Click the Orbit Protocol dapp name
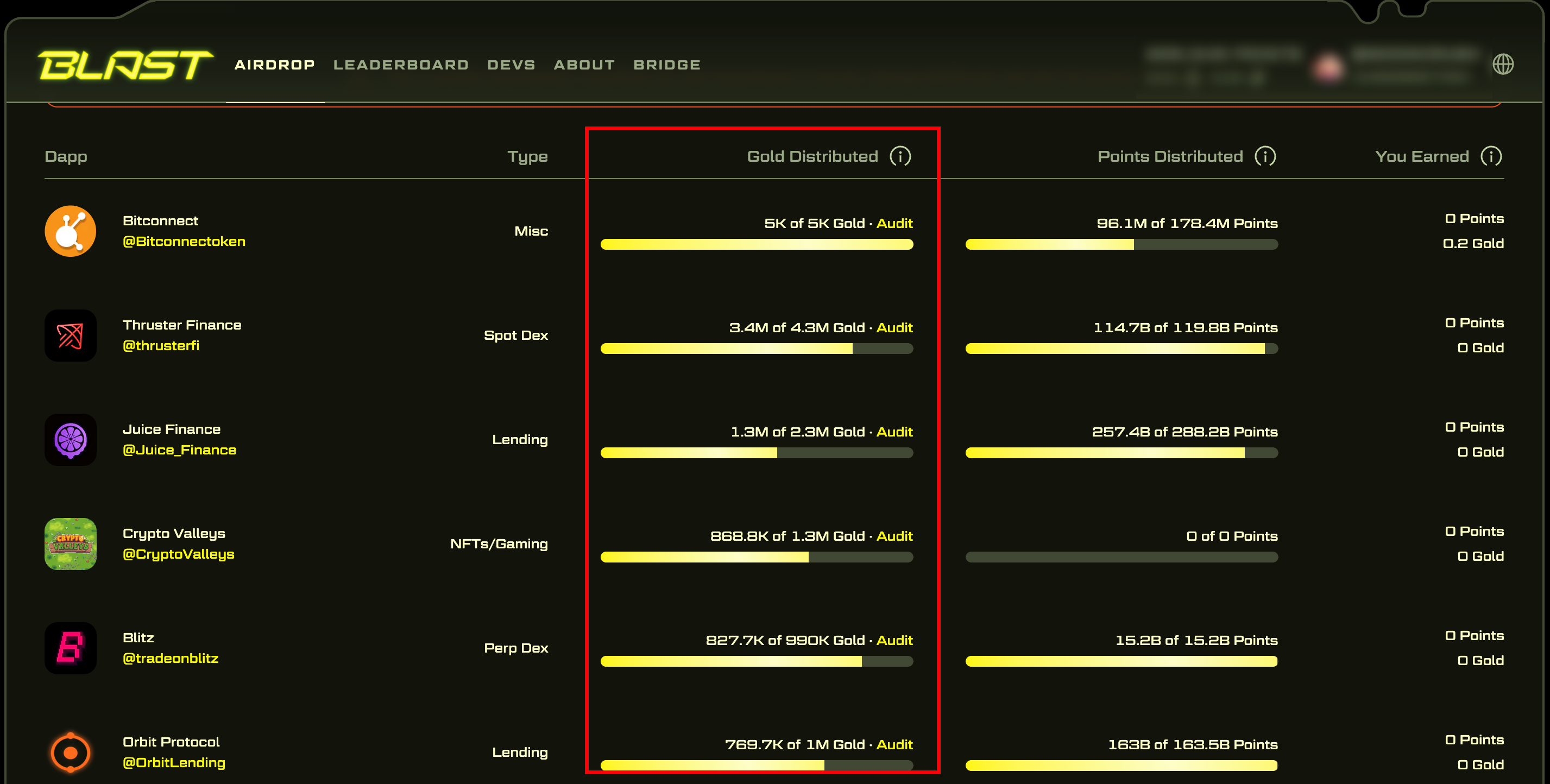The width and height of the screenshot is (1550, 784). point(171,742)
